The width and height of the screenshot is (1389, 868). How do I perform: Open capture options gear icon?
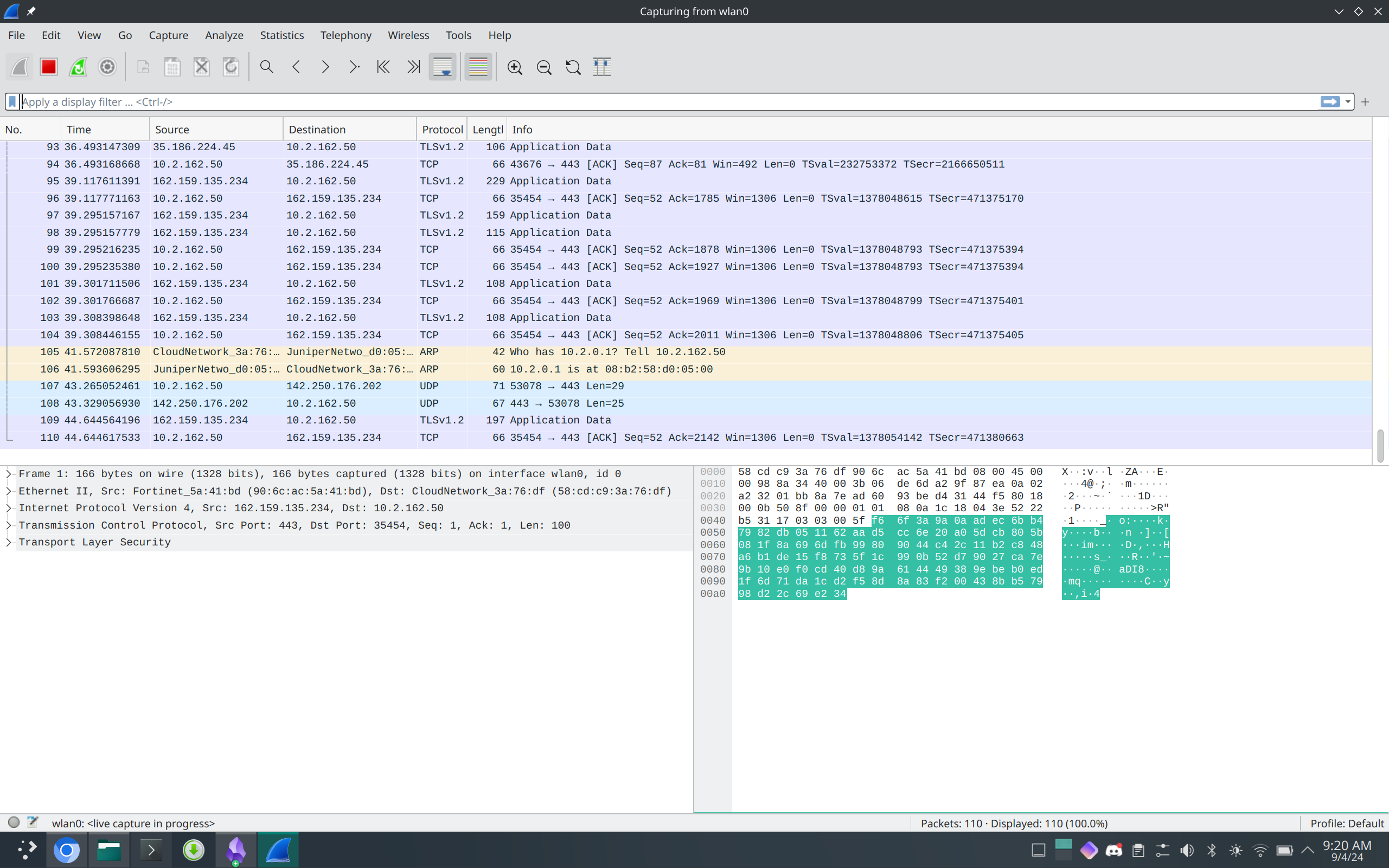107,67
